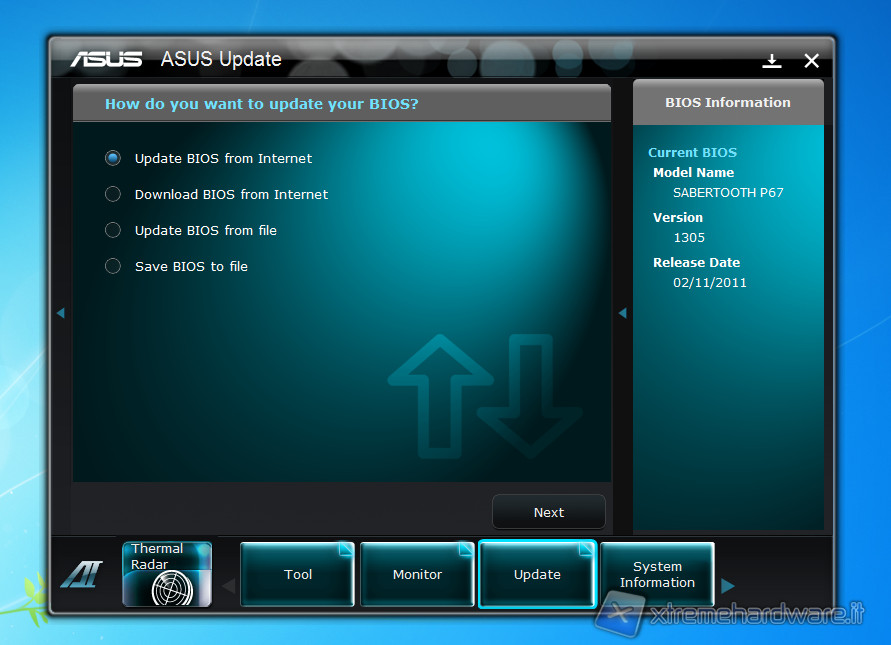Viewport: 891px width, 645px height.
Task: Open the Tool menu
Action: [x=298, y=574]
